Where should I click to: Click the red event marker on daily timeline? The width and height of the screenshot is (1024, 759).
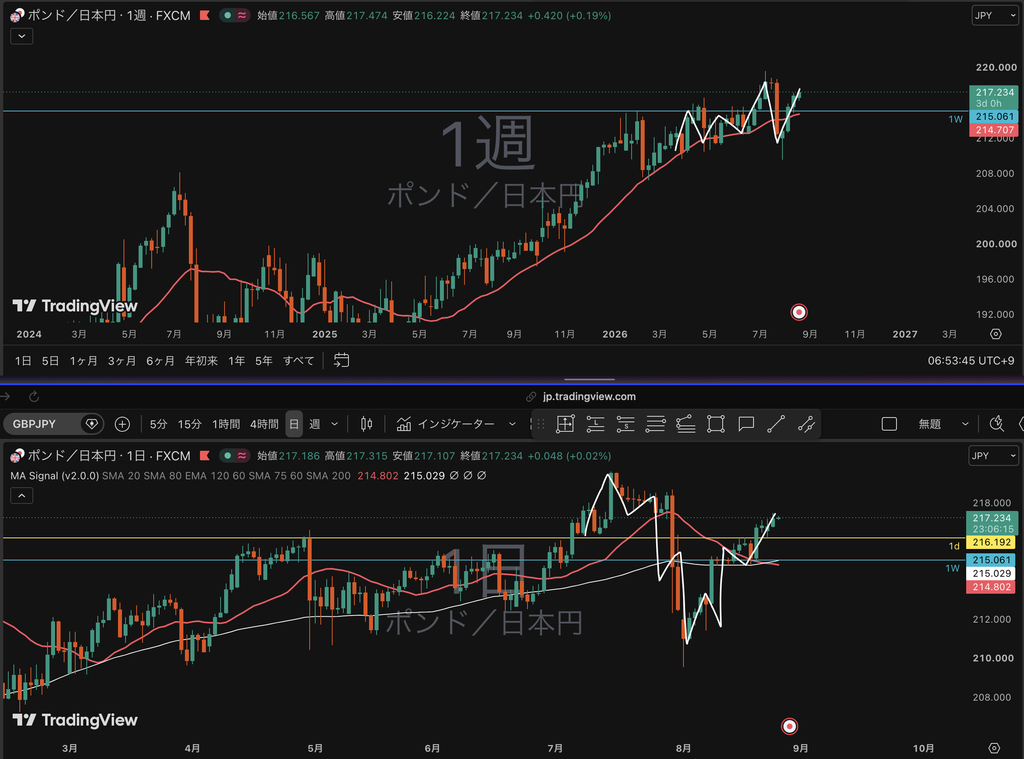point(790,726)
